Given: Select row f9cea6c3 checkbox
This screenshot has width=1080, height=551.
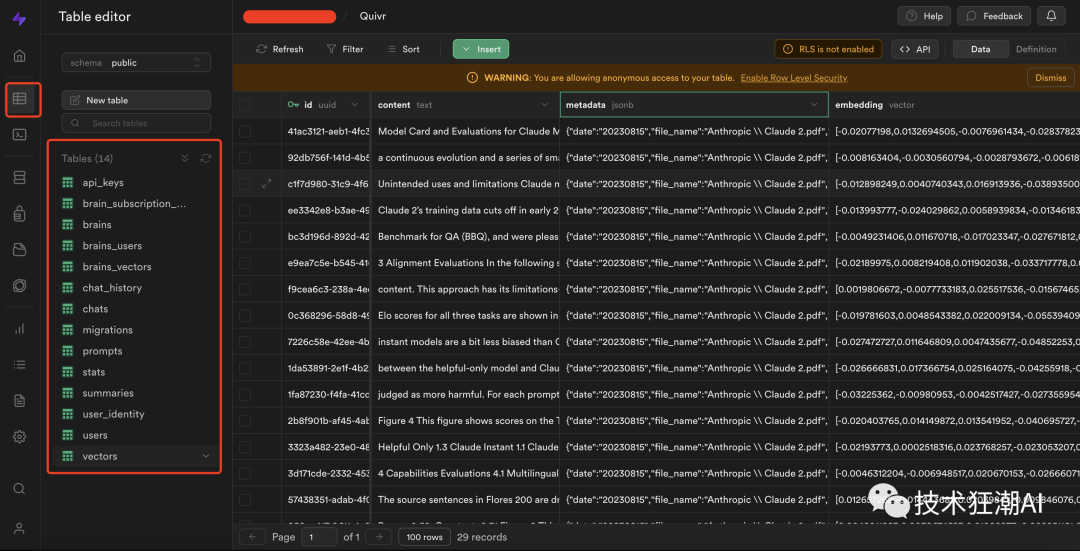Looking at the screenshot, I should coord(245,289).
